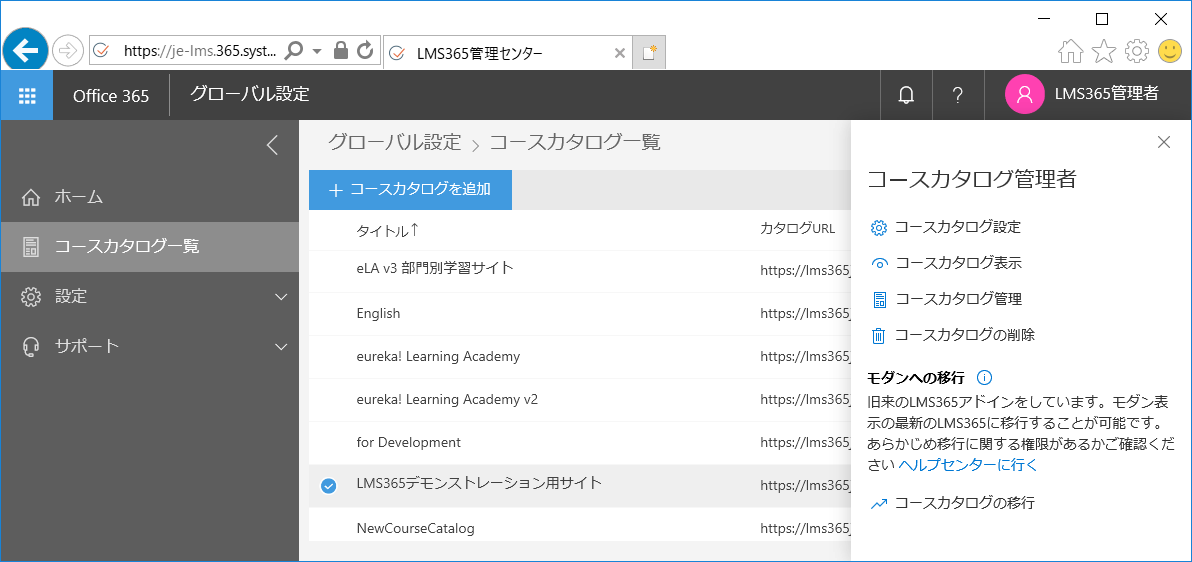Refresh the page using the reload icon

click(x=365, y=50)
